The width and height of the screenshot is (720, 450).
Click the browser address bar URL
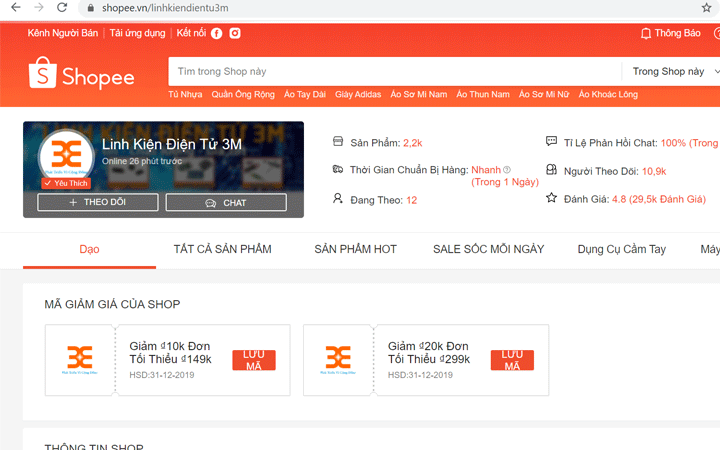(165, 8)
